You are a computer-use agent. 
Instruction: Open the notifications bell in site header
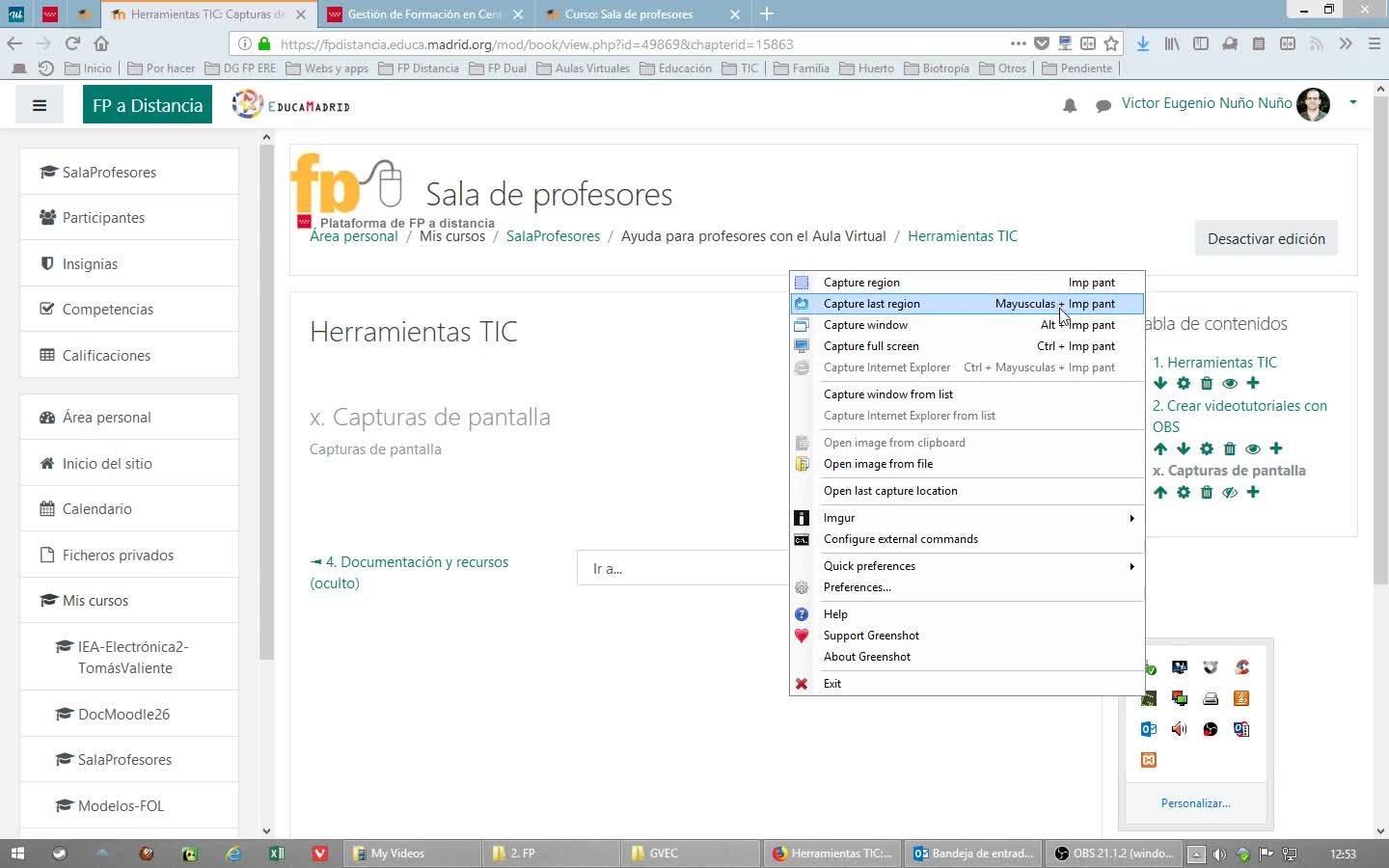tap(1070, 105)
